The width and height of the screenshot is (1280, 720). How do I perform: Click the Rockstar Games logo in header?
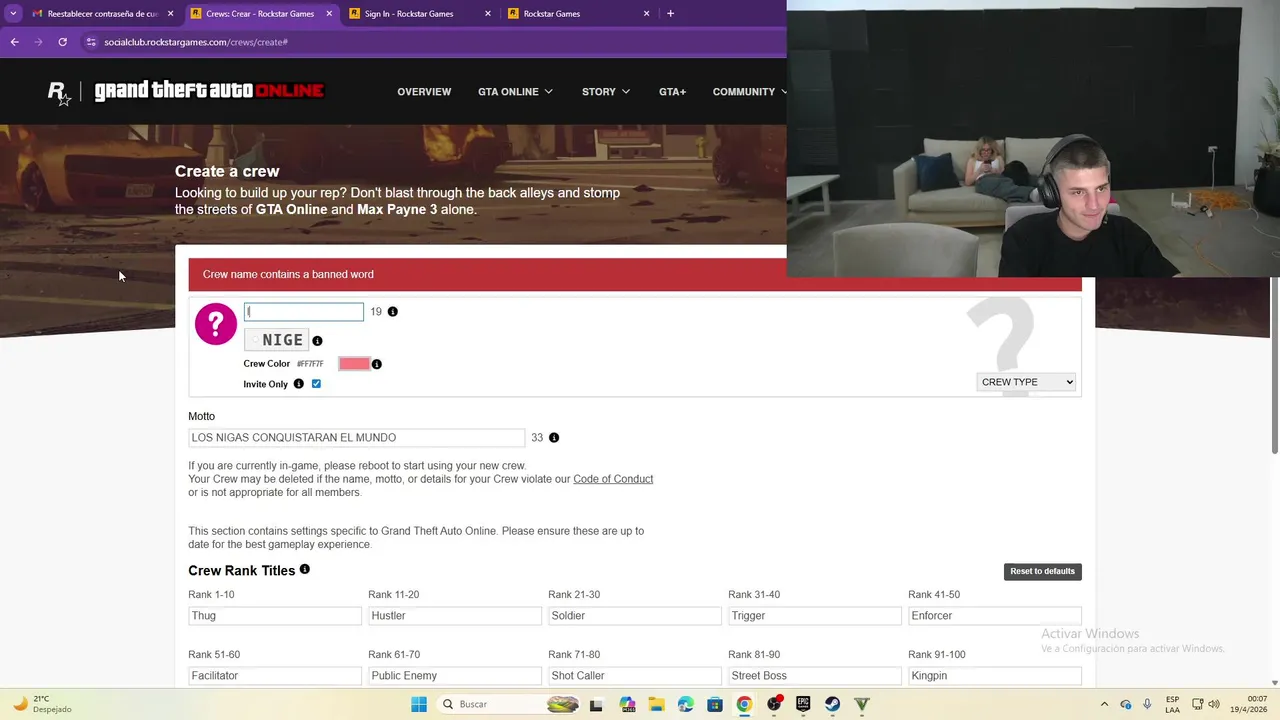click(x=60, y=93)
